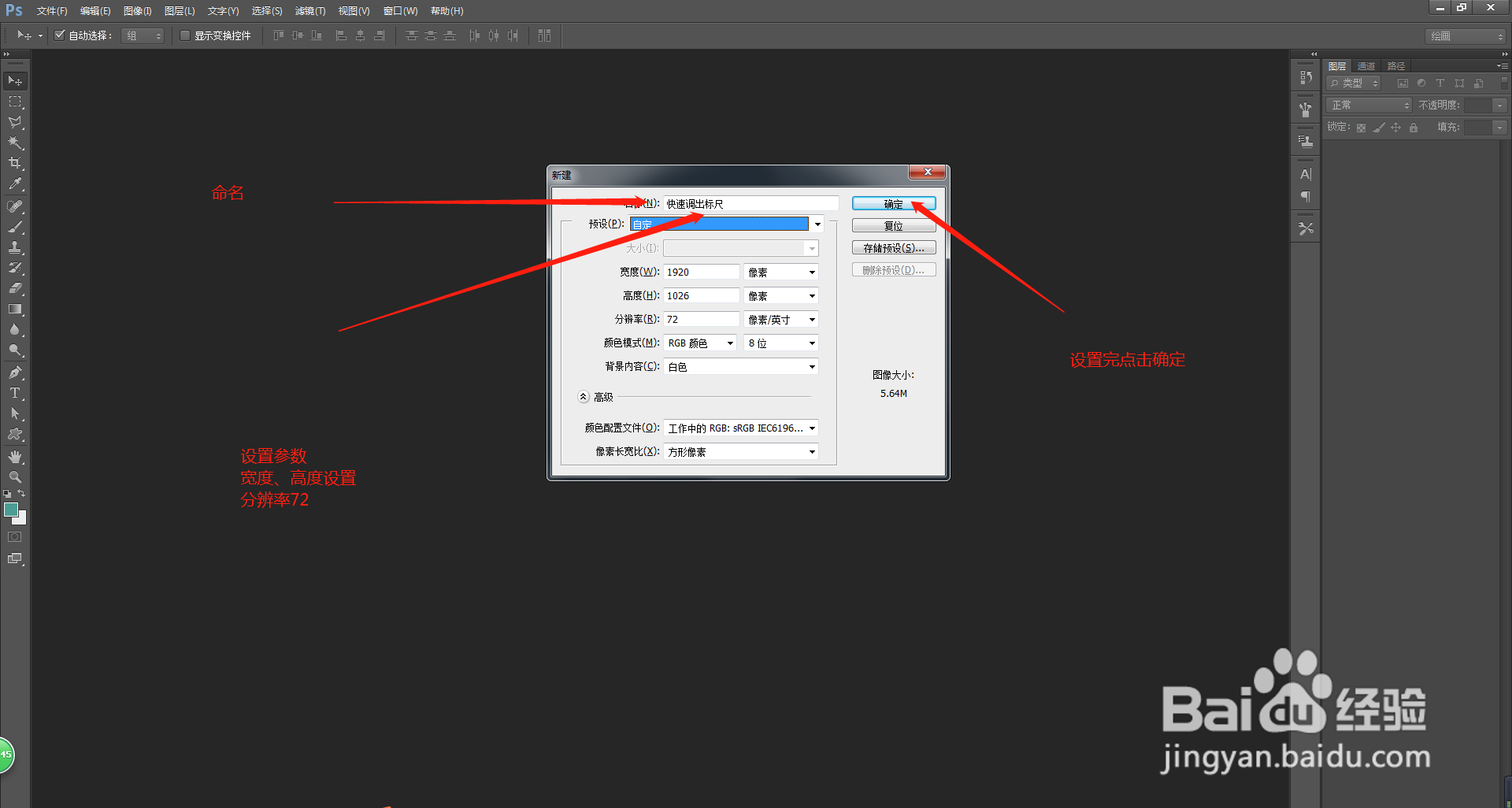Open the 正常 blend mode dropdown
The height and width of the screenshot is (808, 1512).
1369,105
